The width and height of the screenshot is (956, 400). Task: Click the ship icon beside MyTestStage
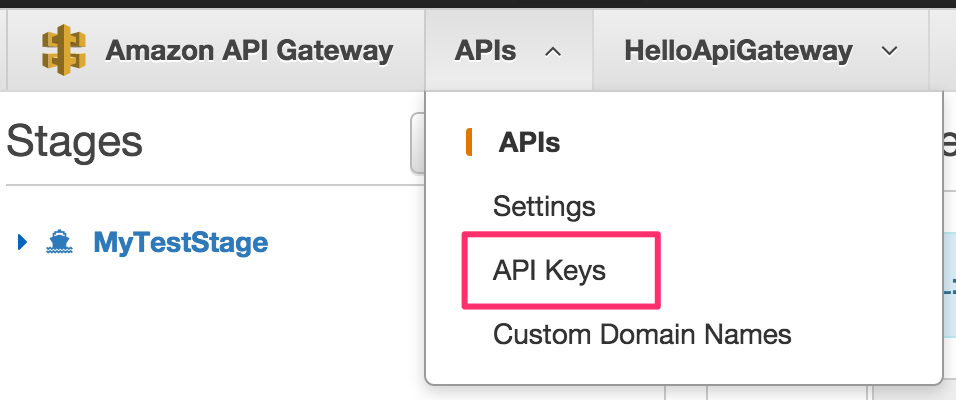tap(58, 242)
